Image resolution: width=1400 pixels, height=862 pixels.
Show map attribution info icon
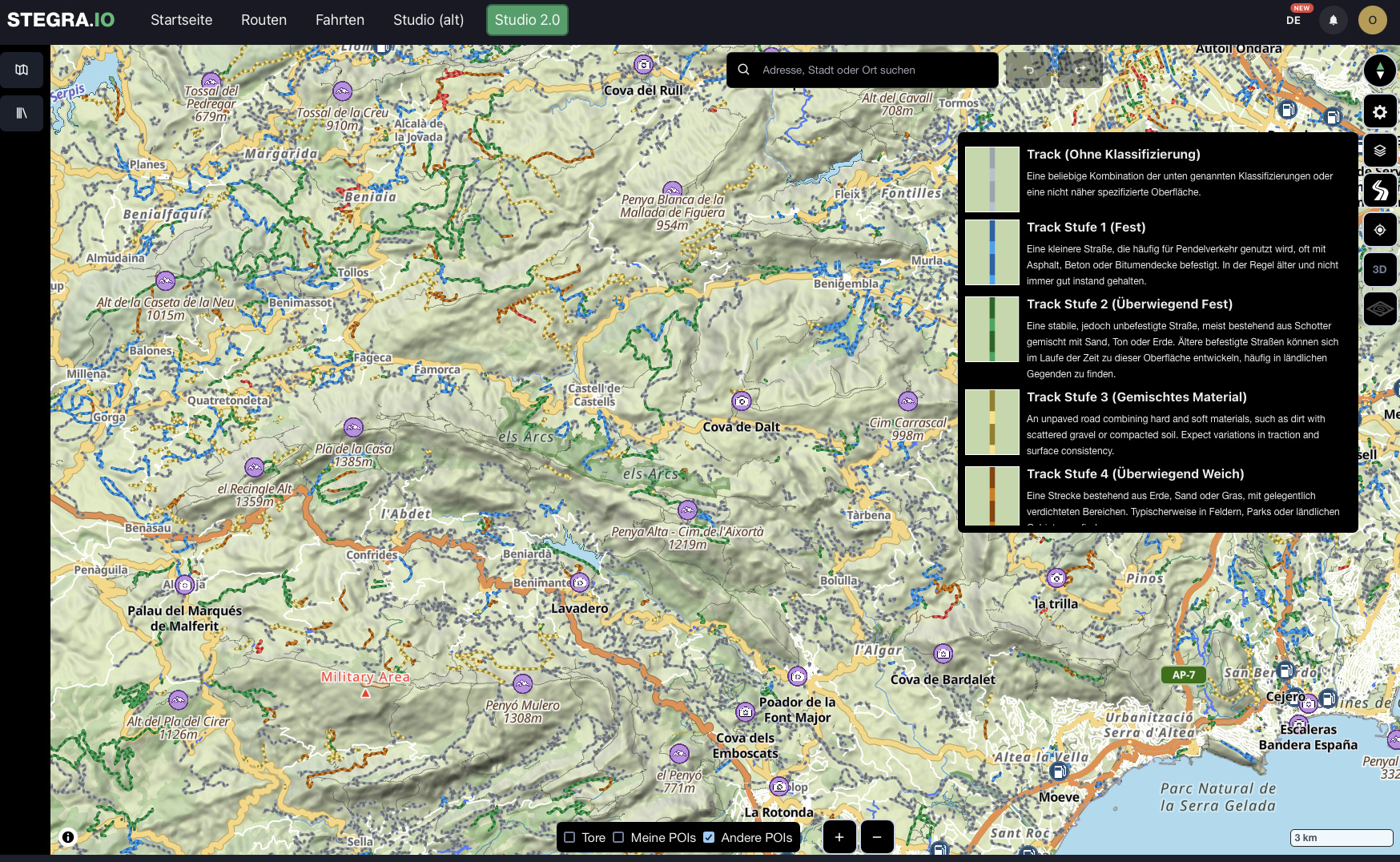68,837
